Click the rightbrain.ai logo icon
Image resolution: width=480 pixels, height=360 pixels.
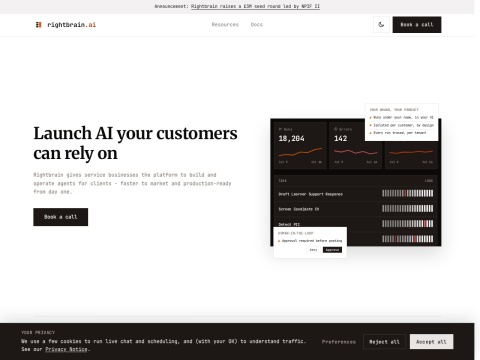pos(39,25)
